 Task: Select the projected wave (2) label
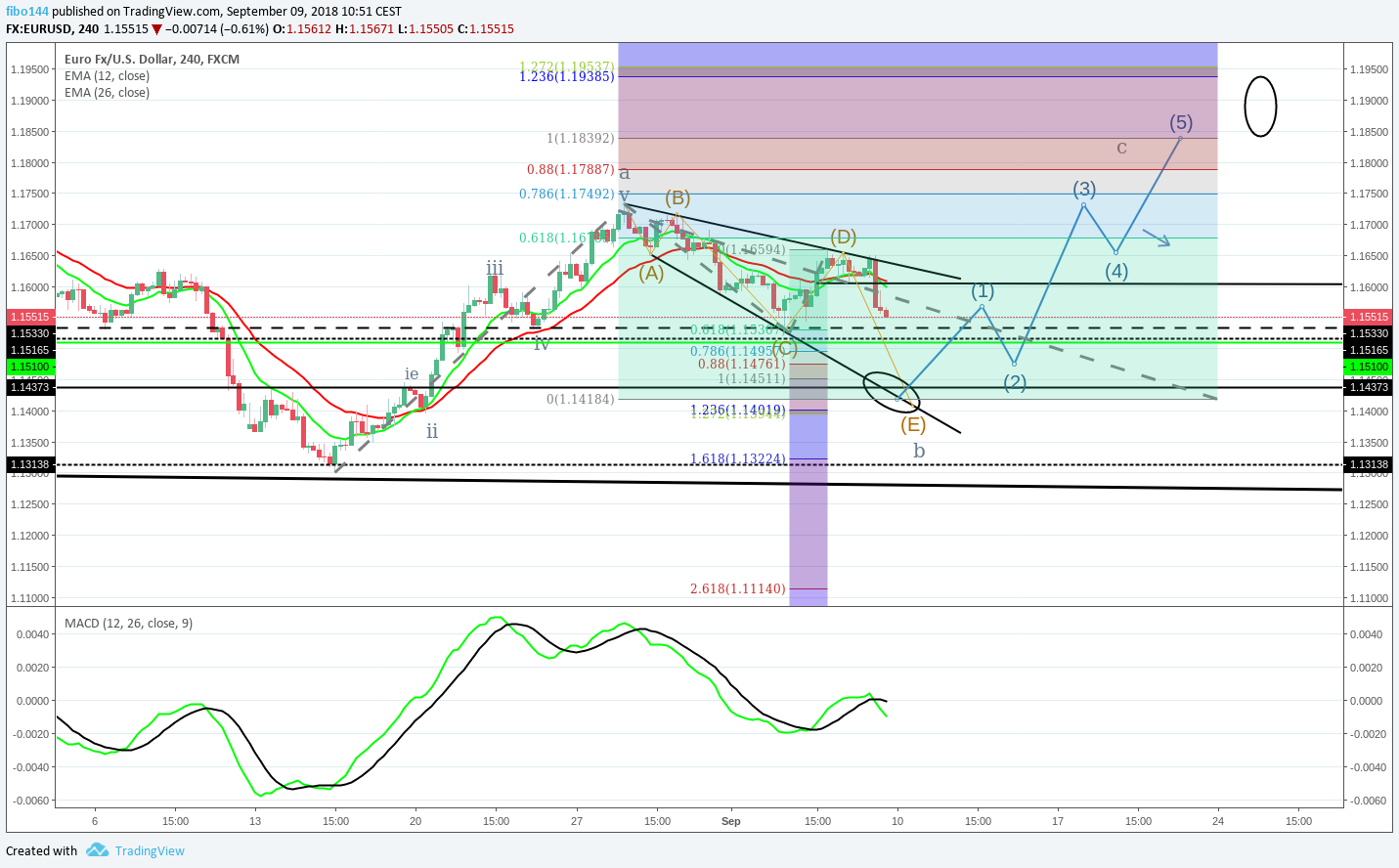point(1015,382)
